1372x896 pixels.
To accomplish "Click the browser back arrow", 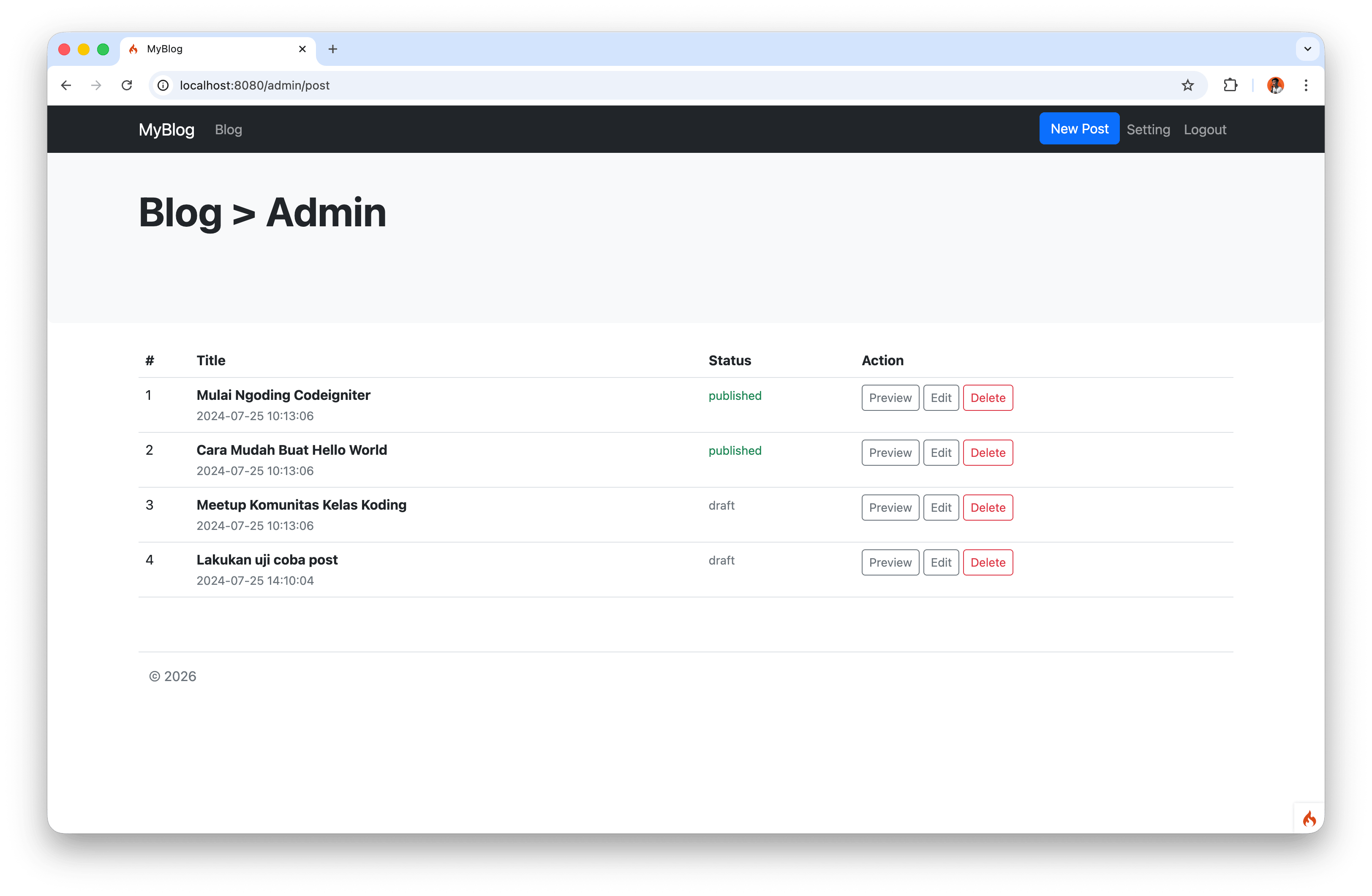I will [66, 85].
